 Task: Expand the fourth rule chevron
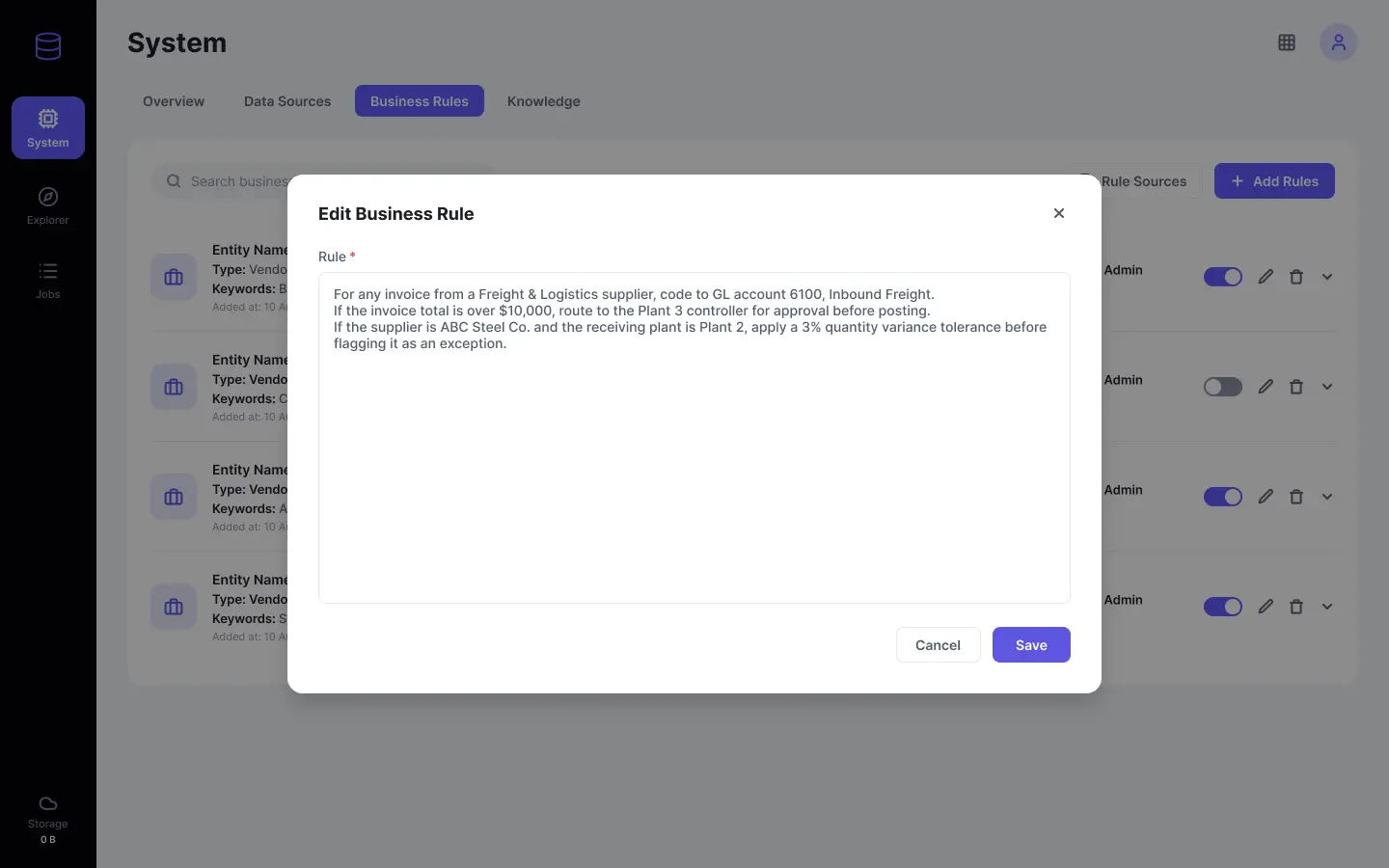[1327, 607]
